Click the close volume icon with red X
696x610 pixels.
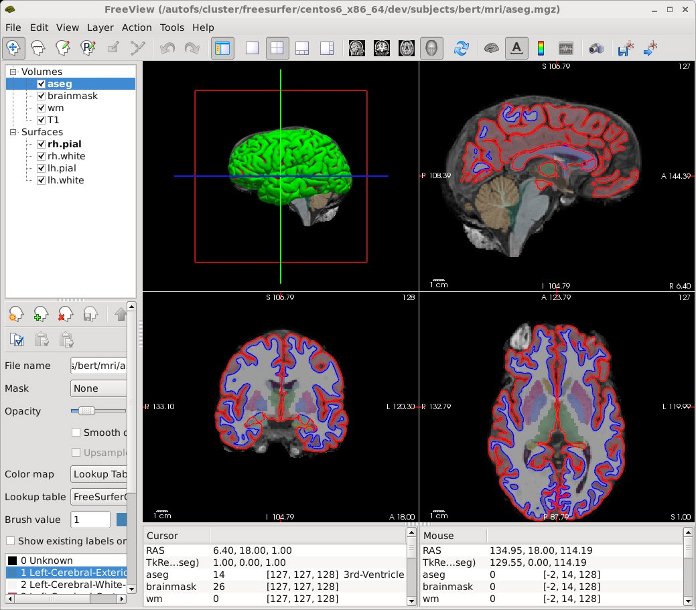(66, 314)
